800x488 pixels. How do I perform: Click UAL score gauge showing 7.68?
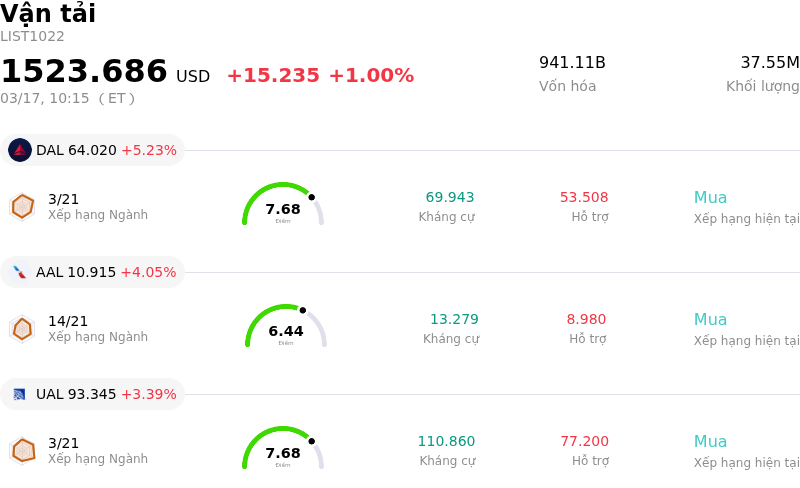283,449
